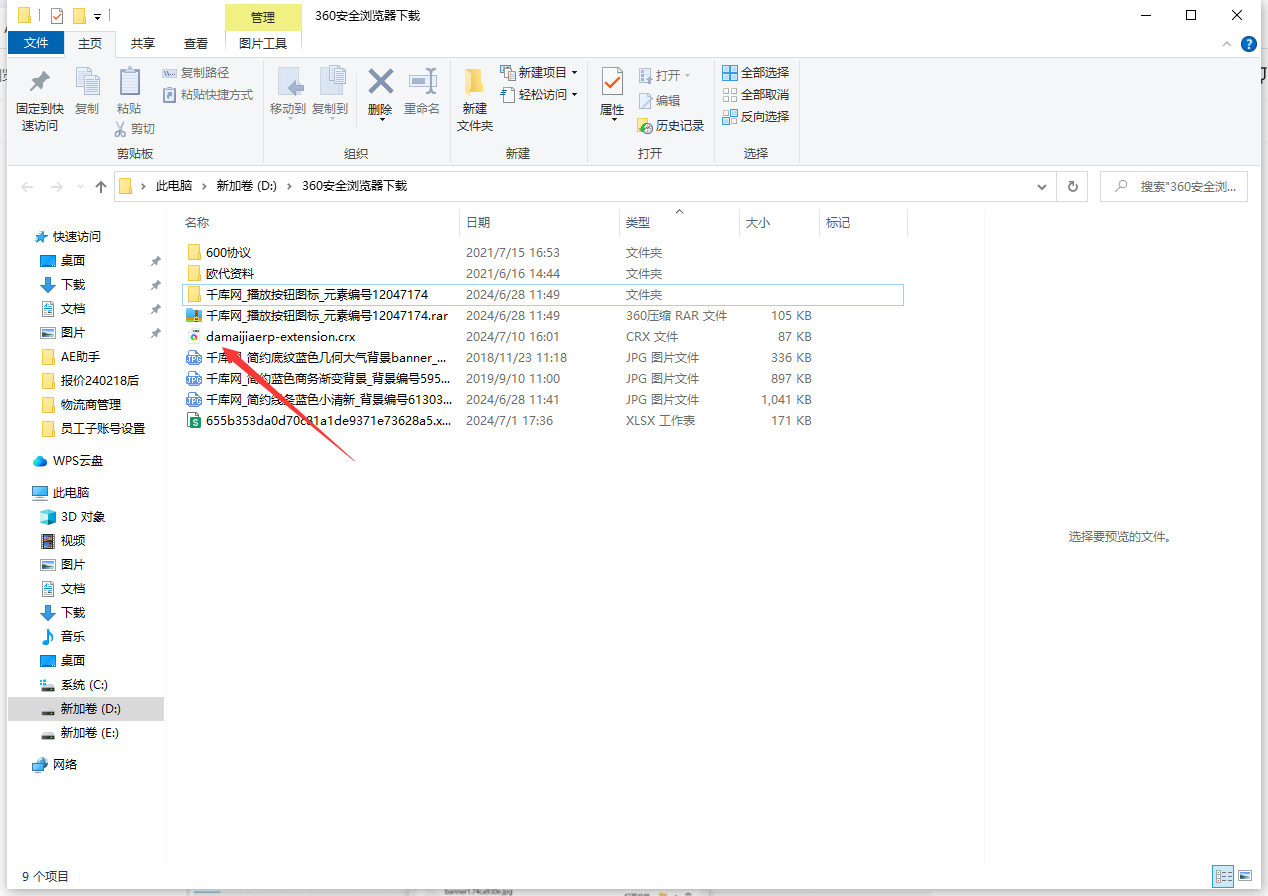The height and width of the screenshot is (896, 1268).
Task: Click the 管理 contextual tab
Action: pos(263,17)
